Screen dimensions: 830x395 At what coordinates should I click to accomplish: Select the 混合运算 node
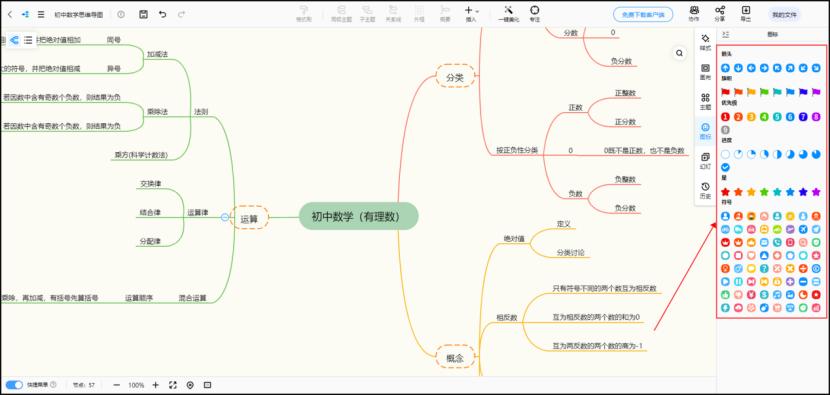coord(192,298)
